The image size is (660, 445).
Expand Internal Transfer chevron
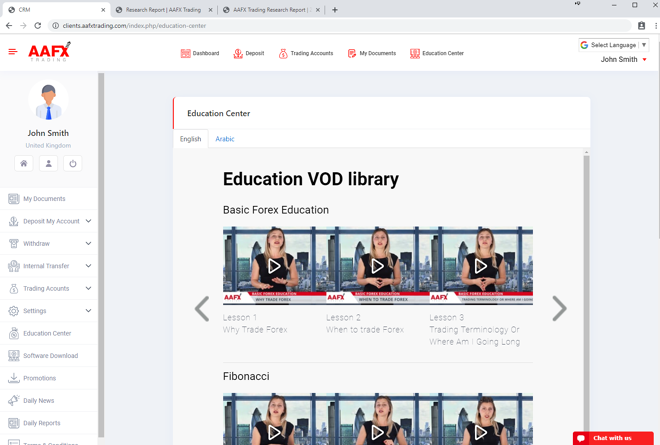88,266
